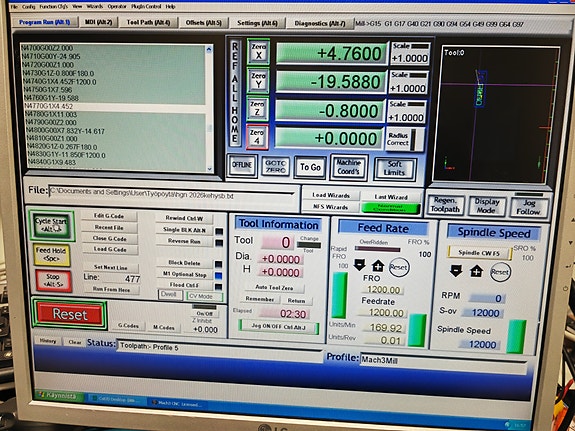Click the red Reset button
Viewport: 575px width, 431px height.
click(x=69, y=314)
